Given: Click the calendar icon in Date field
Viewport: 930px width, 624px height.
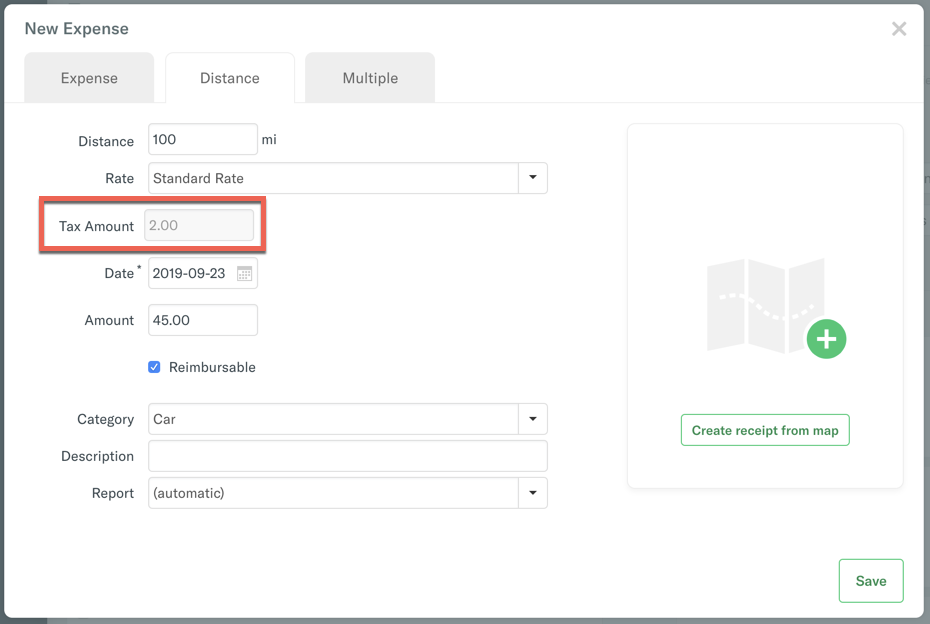Looking at the screenshot, I should (x=244, y=273).
